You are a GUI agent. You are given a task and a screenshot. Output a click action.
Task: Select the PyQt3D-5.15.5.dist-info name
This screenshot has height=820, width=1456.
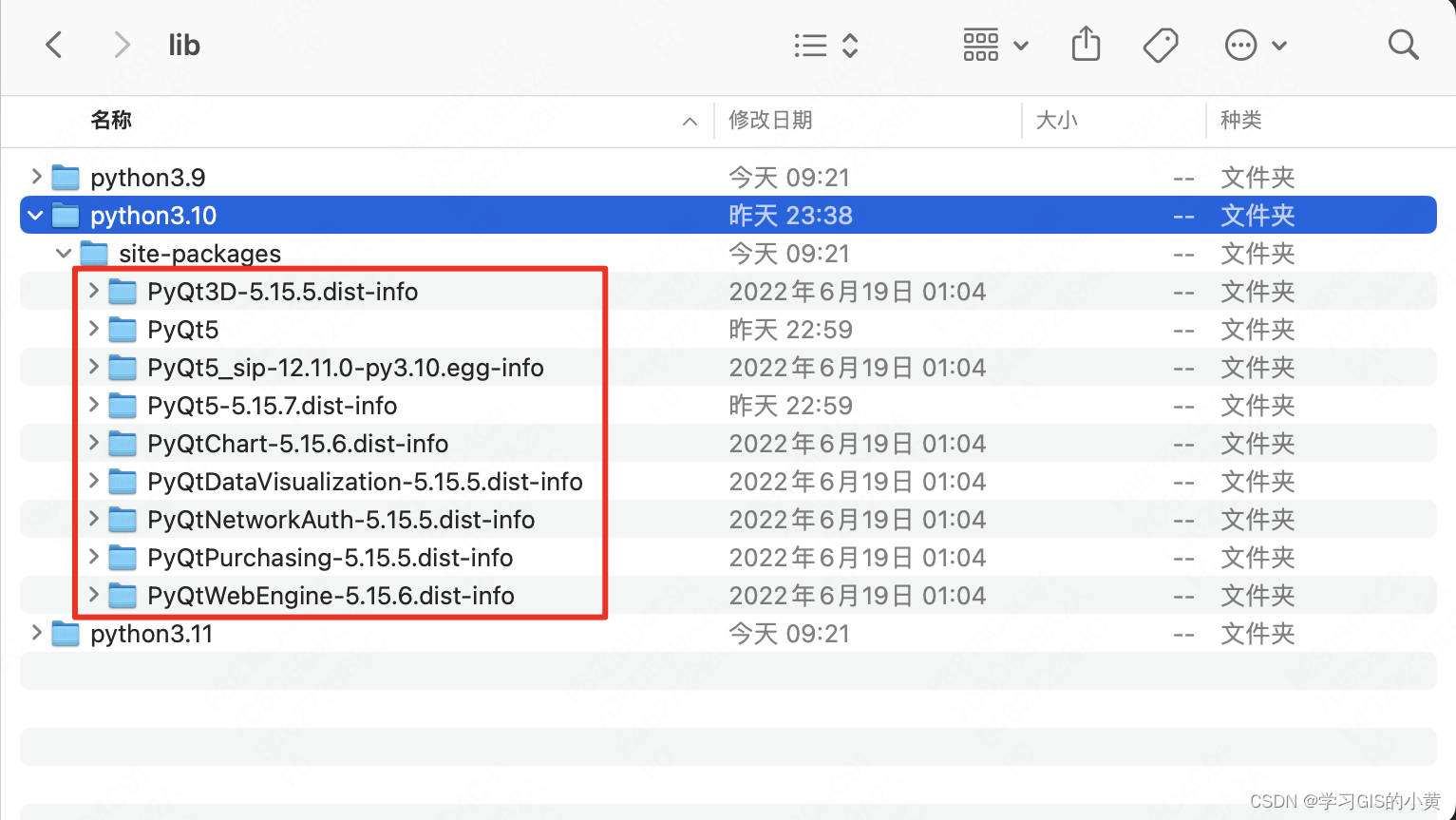(282, 292)
